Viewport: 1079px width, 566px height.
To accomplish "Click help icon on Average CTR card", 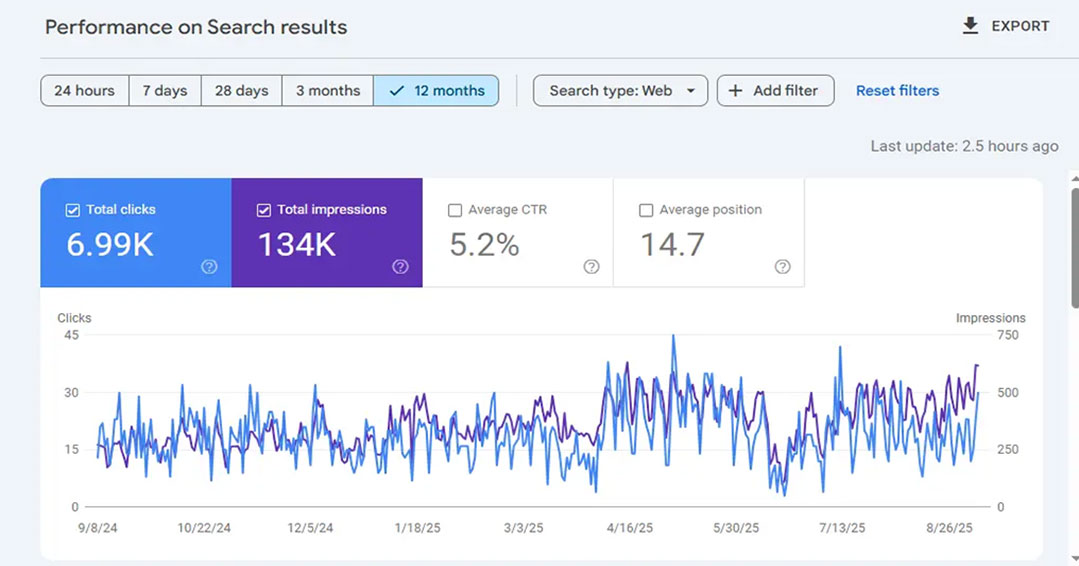I will pos(591,267).
